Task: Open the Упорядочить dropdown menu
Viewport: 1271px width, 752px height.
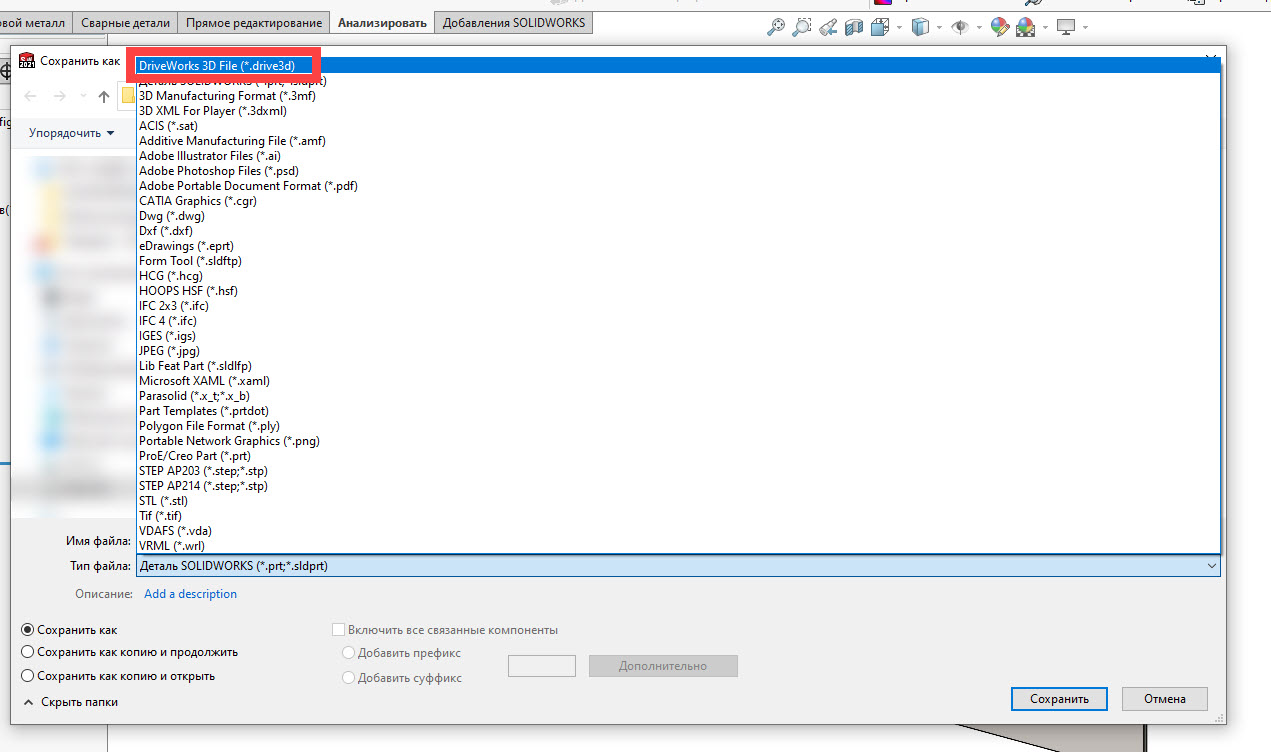Action: [71, 132]
